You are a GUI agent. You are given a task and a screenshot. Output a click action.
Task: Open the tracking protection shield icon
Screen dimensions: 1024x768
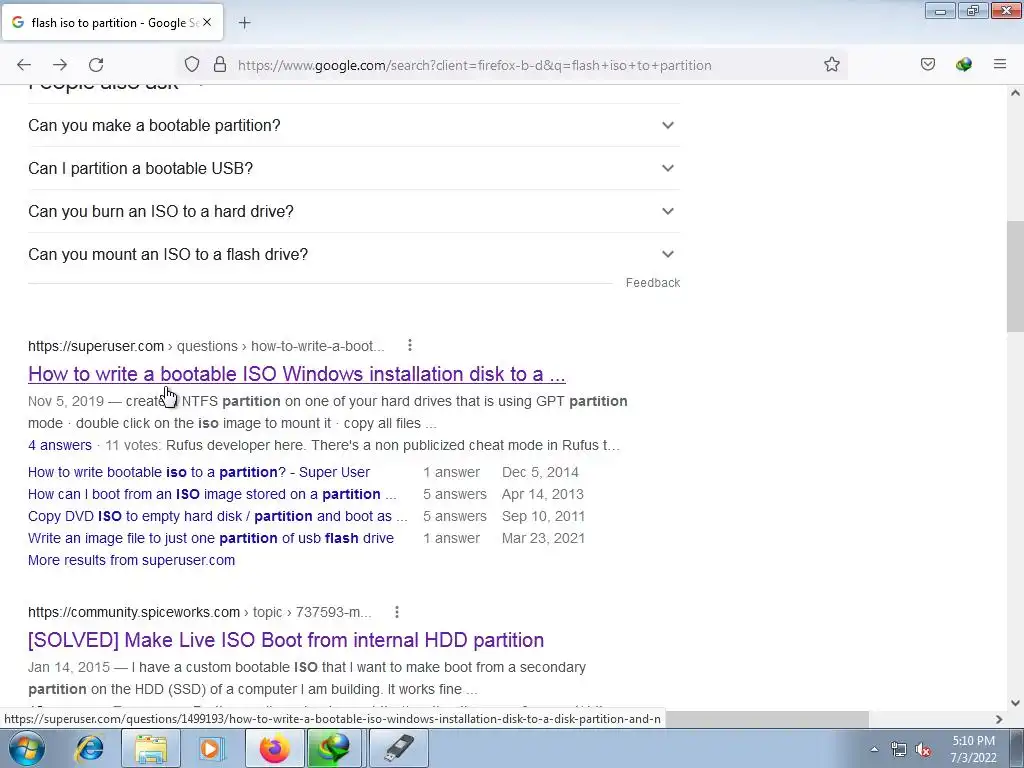[x=191, y=65]
